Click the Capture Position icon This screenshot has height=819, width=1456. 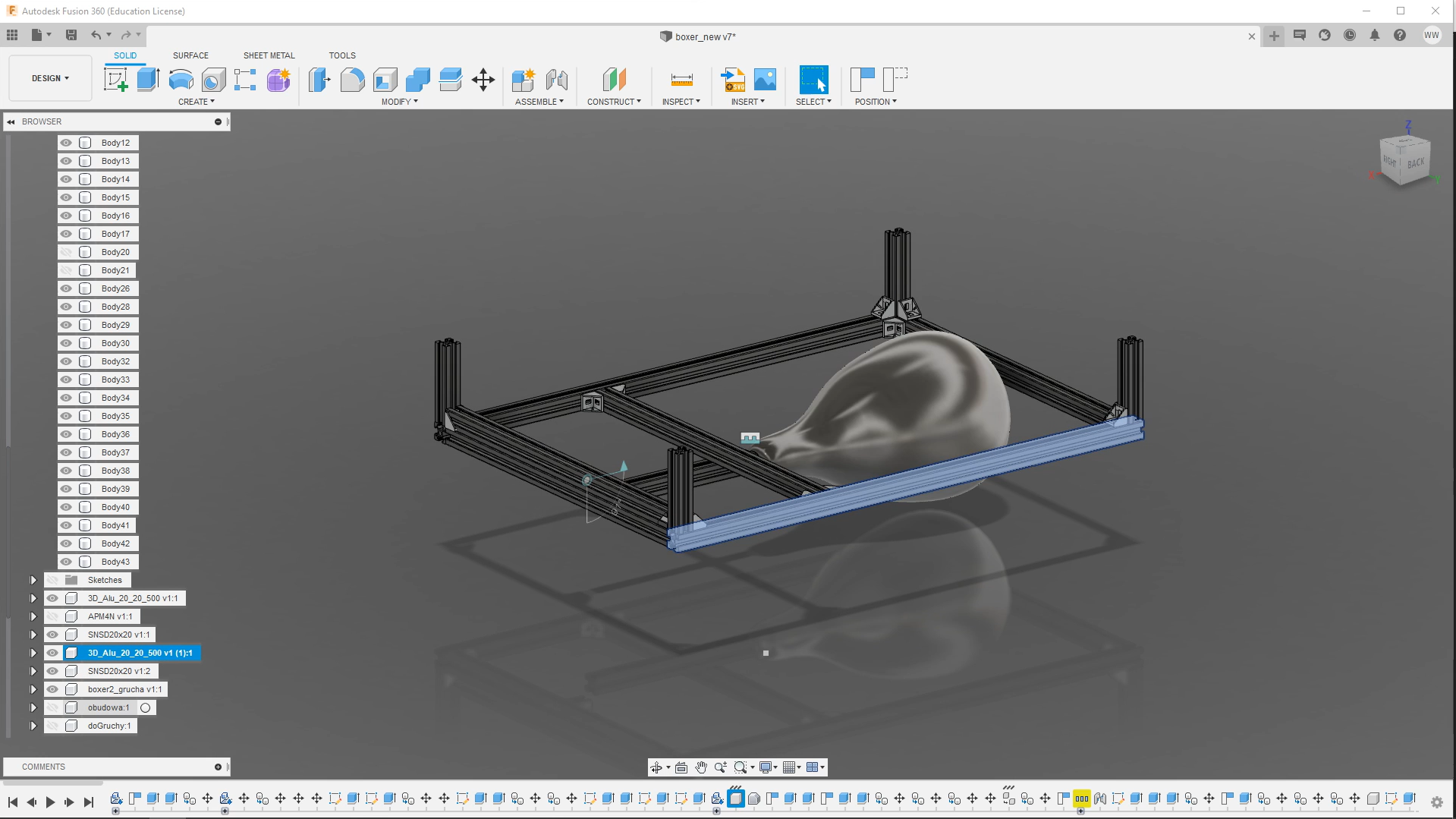[863, 80]
